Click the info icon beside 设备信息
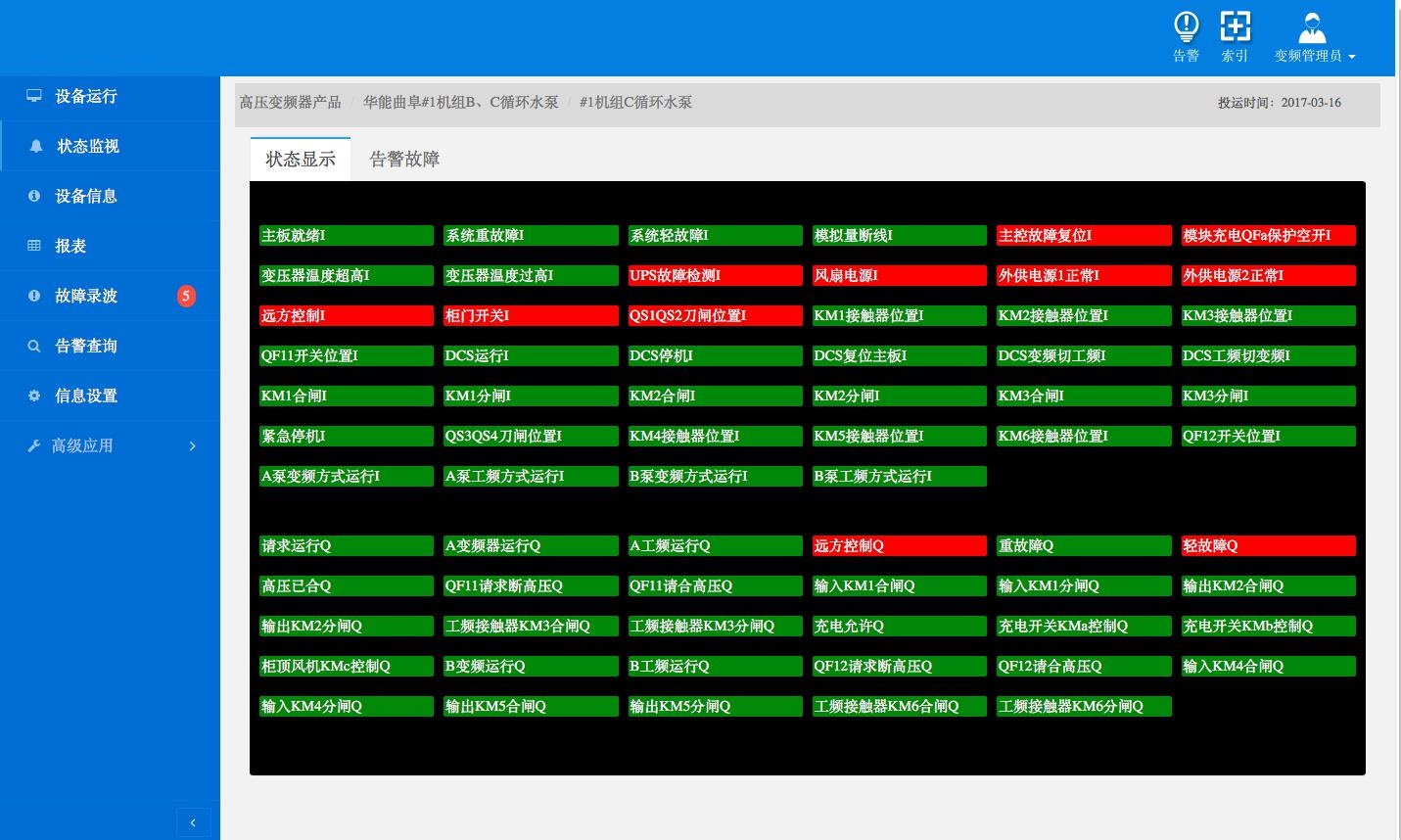Screen dimensions: 1401x840 click(x=34, y=196)
